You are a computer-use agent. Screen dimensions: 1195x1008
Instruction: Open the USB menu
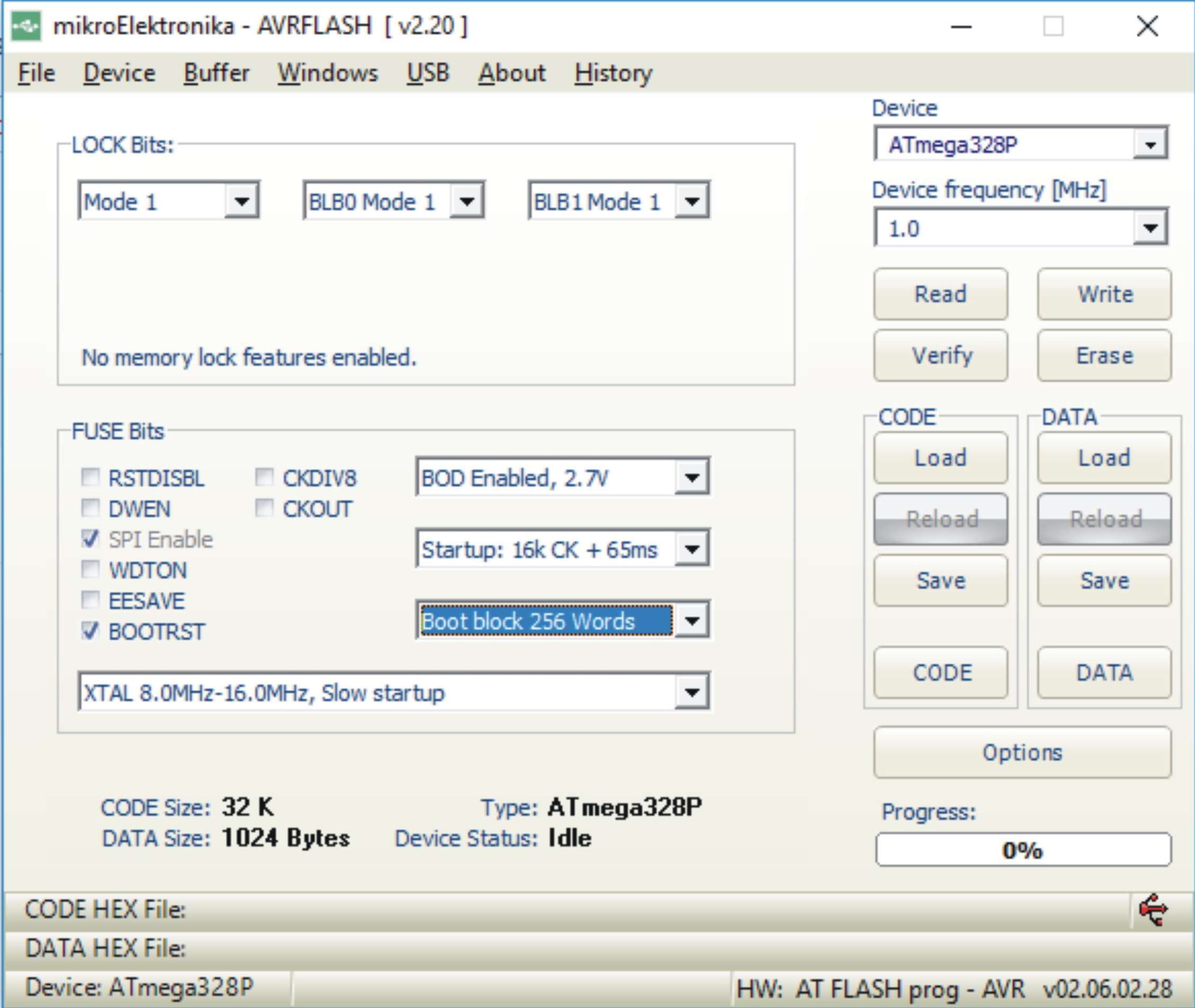click(428, 73)
